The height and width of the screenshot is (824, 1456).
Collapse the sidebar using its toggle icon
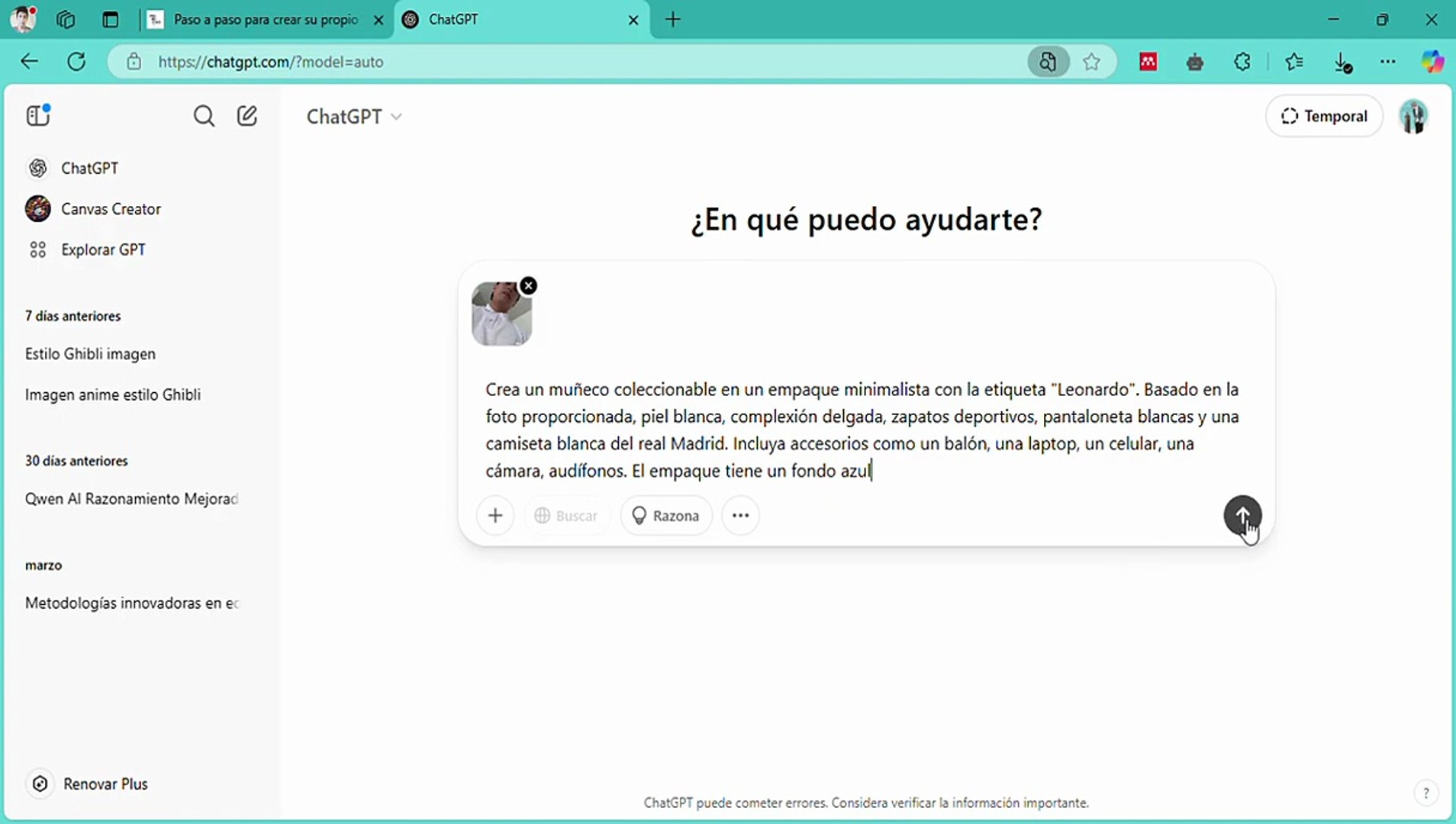coord(37,115)
